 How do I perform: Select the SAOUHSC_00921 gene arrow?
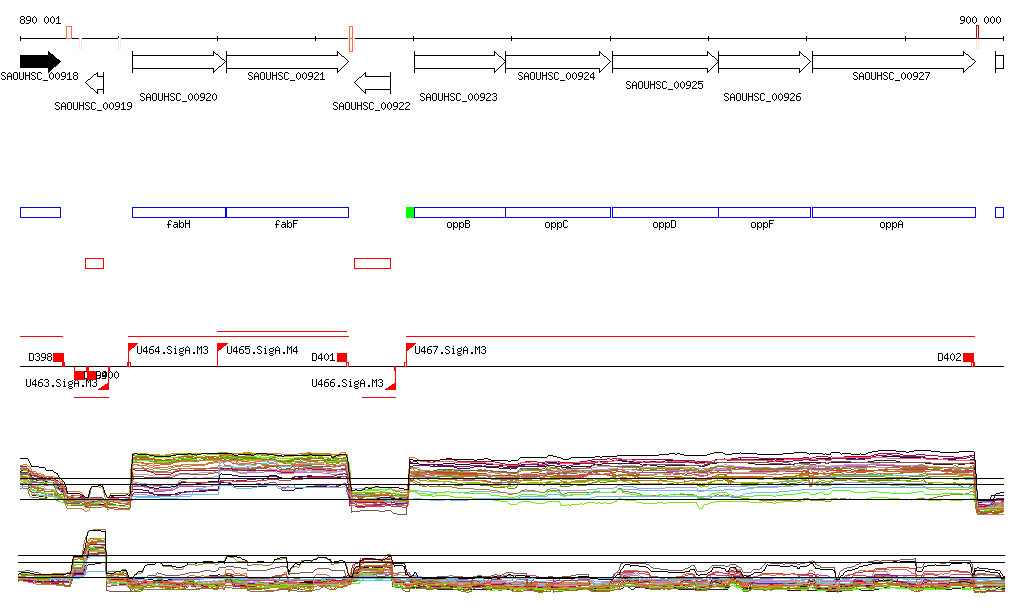click(x=287, y=62)
